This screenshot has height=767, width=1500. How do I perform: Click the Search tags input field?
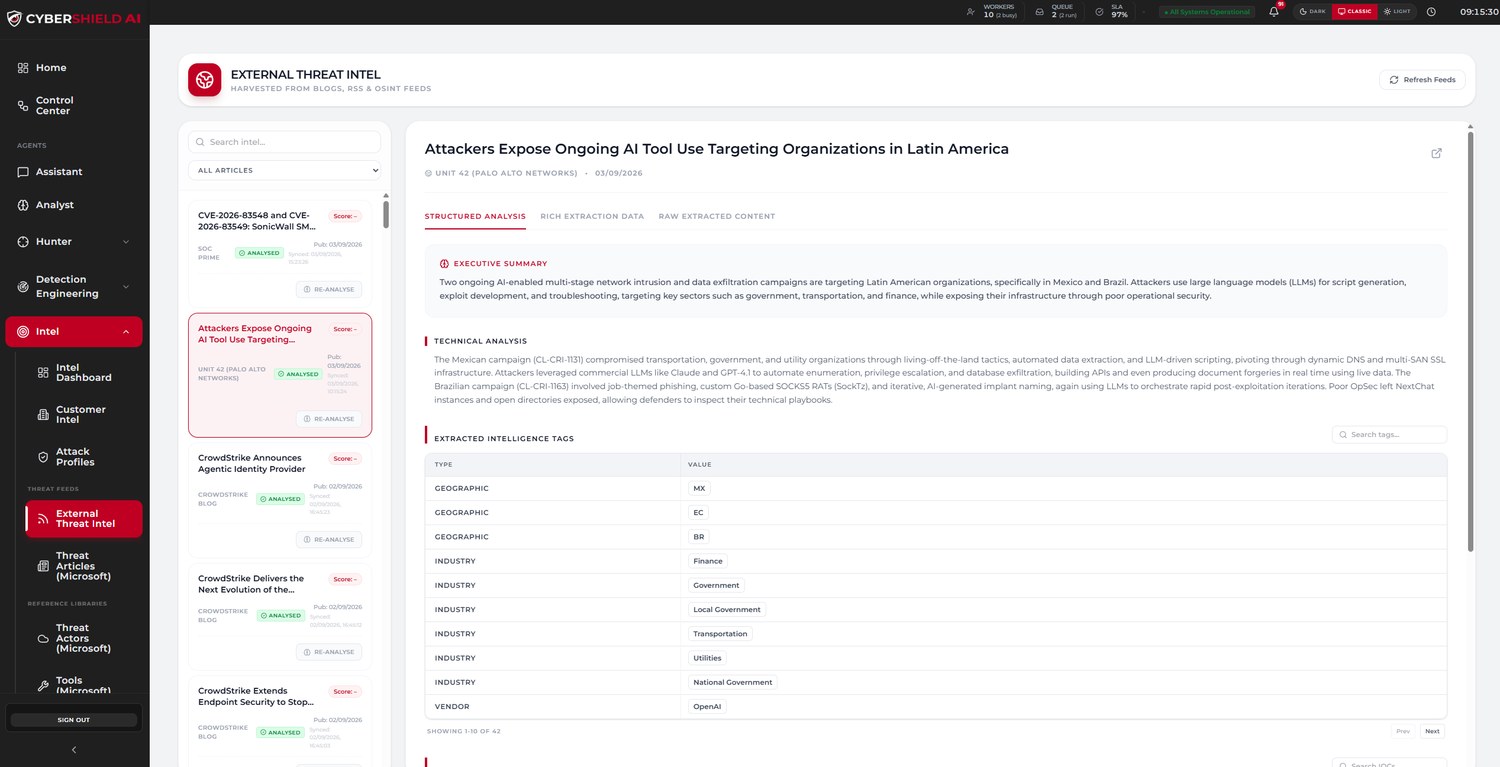tap(1389, 435)
